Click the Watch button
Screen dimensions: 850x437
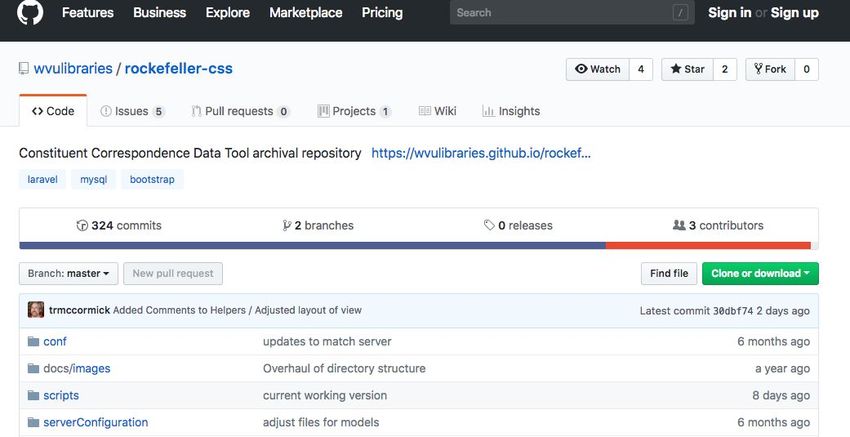pos(598,69)
